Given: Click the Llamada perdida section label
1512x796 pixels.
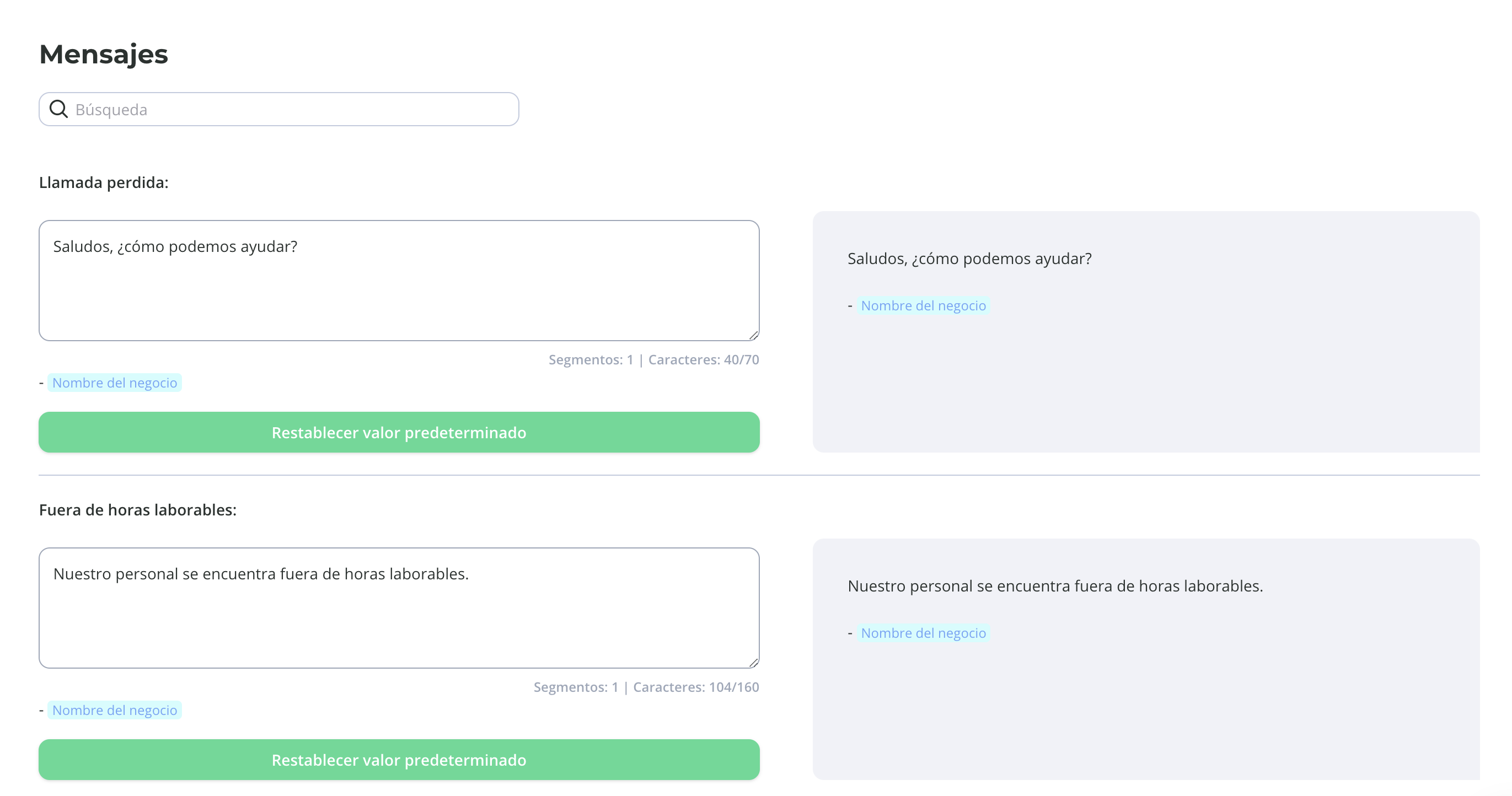Looking at the screenshot, I should pyautogui.click(x=104, y=182).
